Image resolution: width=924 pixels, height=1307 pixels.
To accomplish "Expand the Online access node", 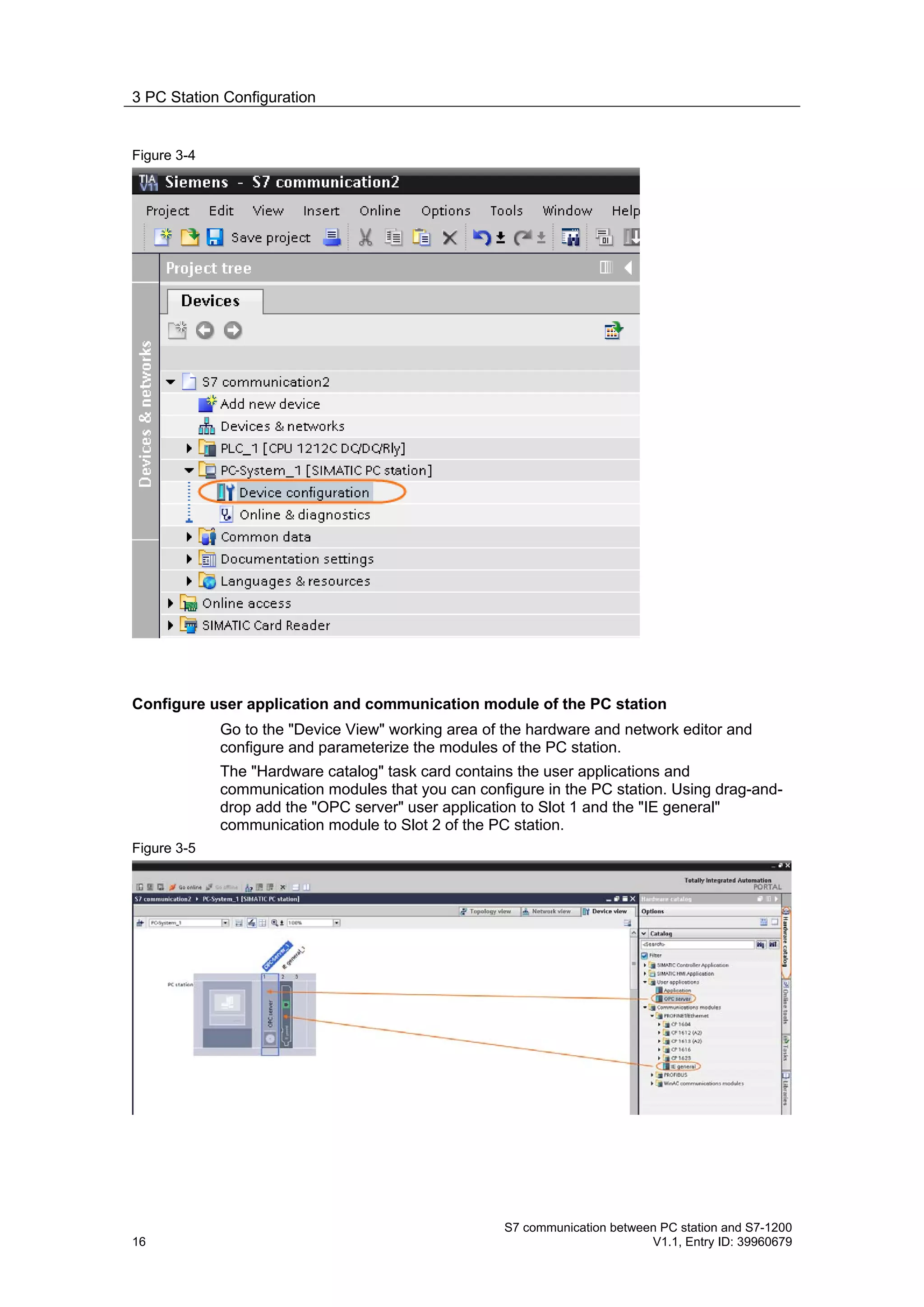I will coord(170,603).
